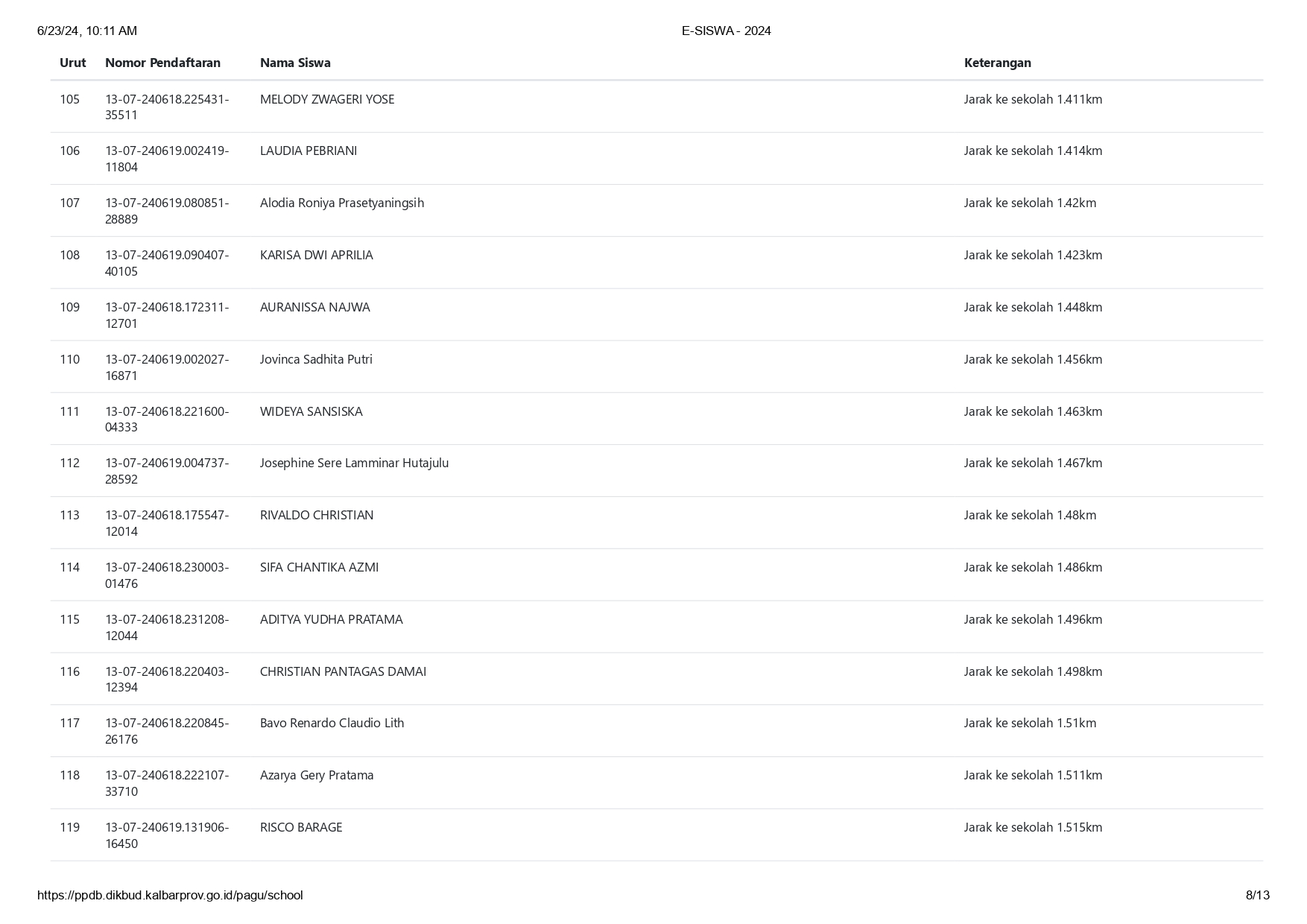Select the name KARISA DWI APRILIA
The image size is (1307, 924).
click(317, 255)
